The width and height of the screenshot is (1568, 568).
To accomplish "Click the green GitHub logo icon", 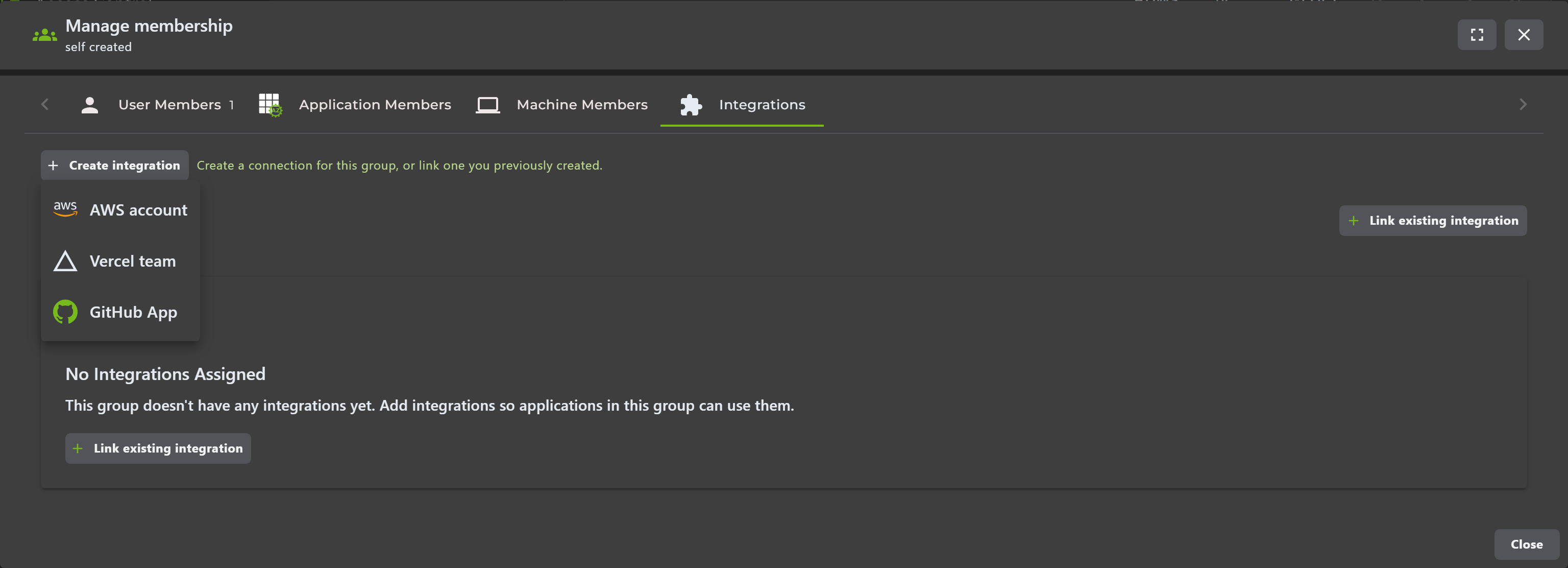I will (65, 312).
